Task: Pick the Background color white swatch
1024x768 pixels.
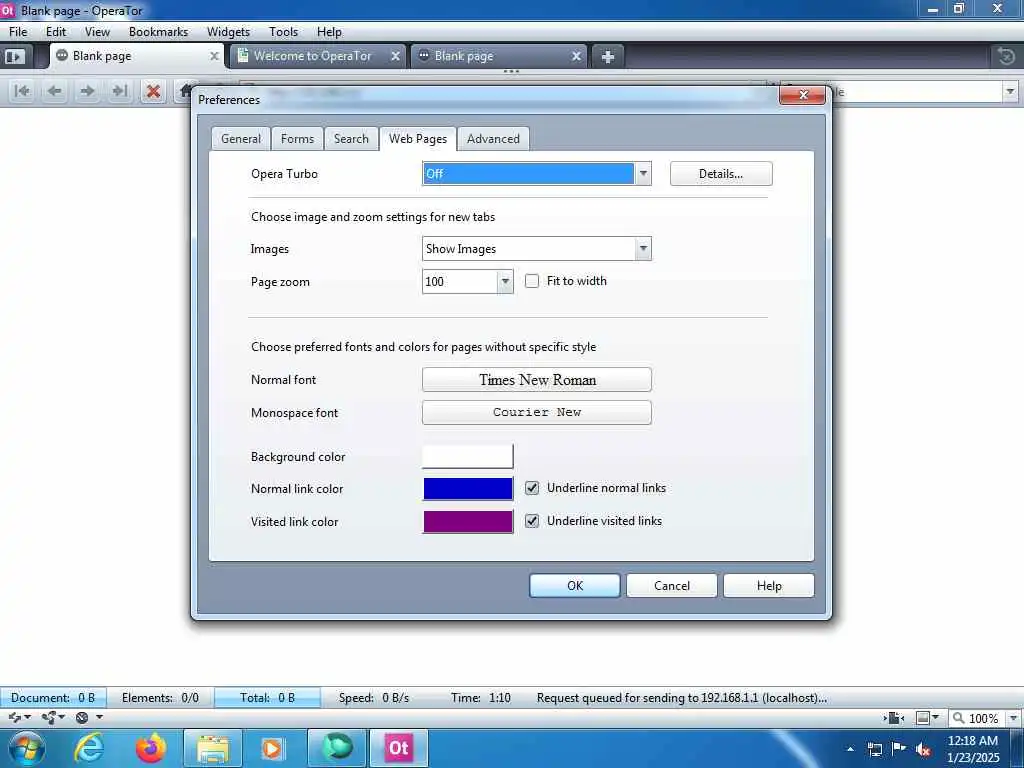Action: [468, 456]
